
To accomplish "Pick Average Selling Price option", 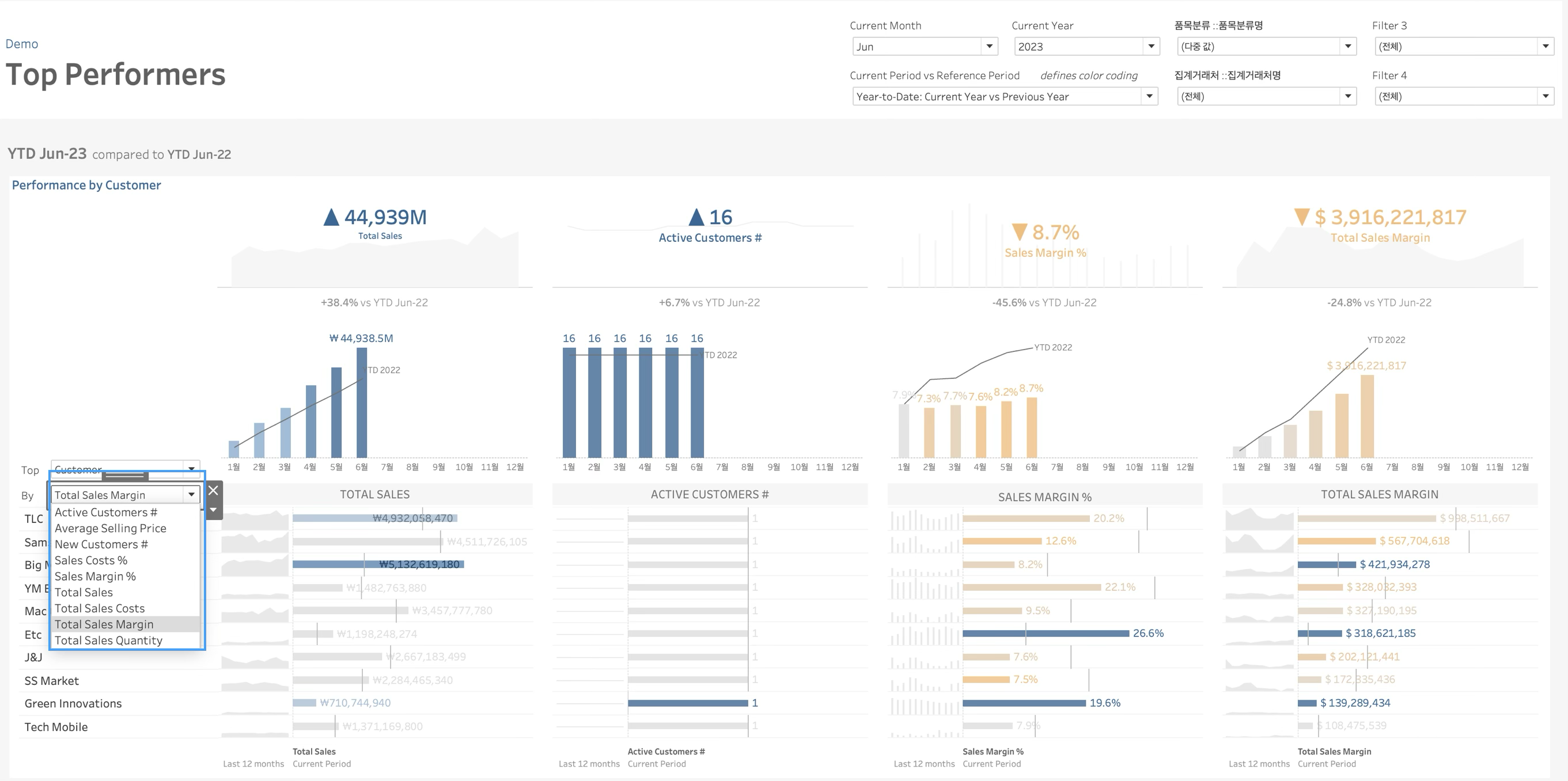I will (110, 528).
